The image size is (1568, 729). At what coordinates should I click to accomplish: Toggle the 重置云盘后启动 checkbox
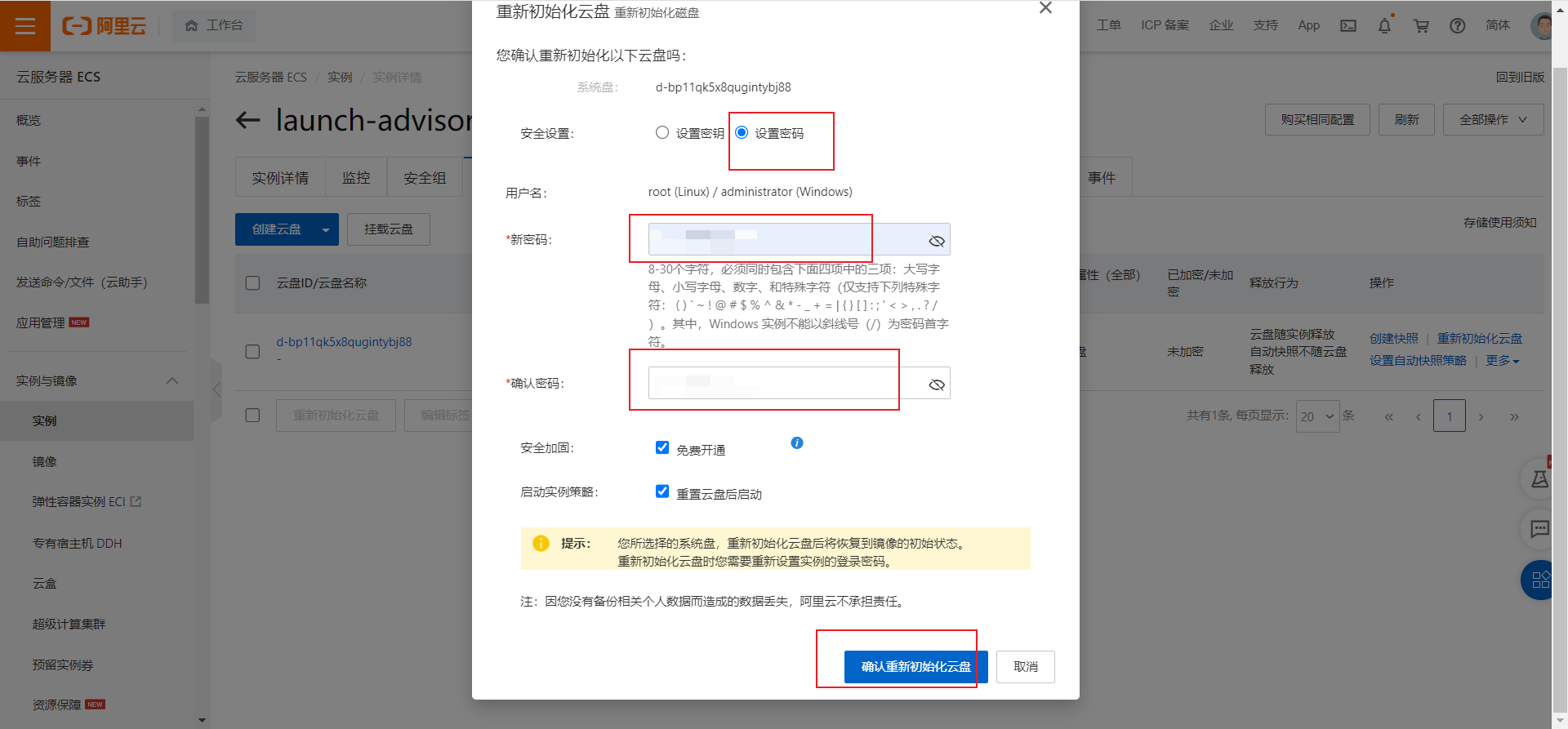click(662, 491)
